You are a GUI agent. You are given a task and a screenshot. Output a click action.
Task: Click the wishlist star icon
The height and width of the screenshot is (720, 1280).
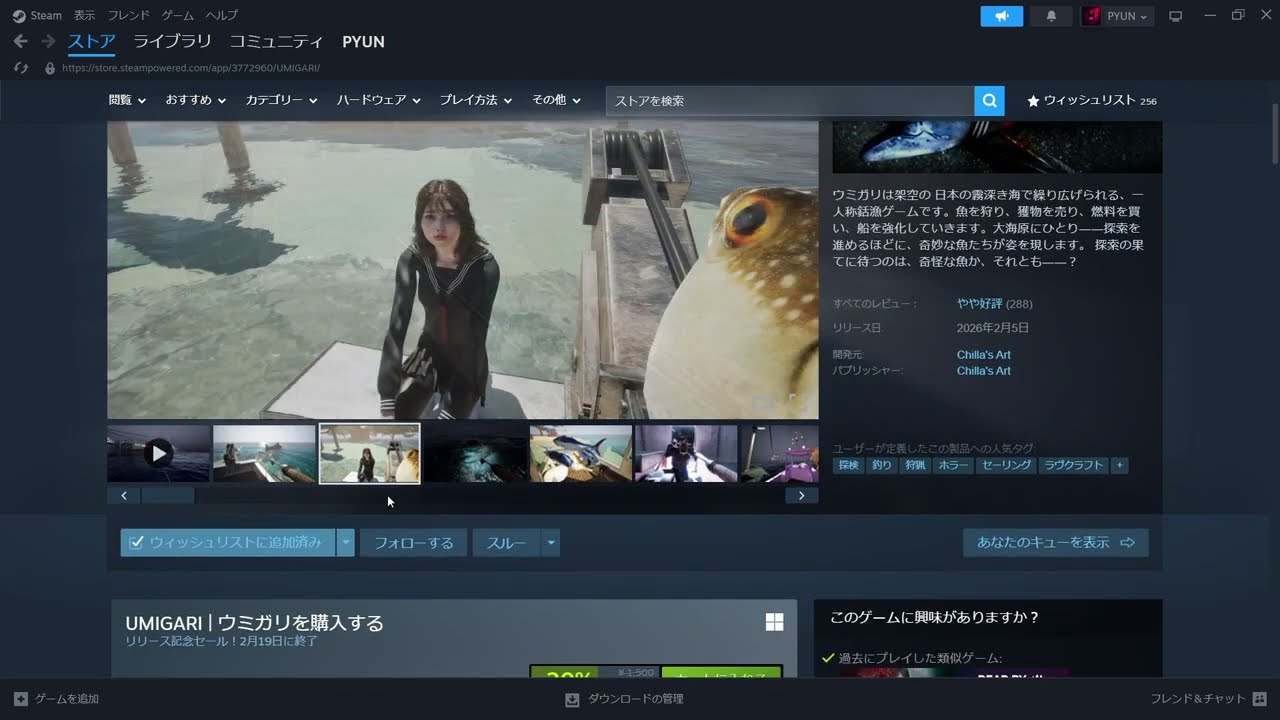click(1033, 101)
